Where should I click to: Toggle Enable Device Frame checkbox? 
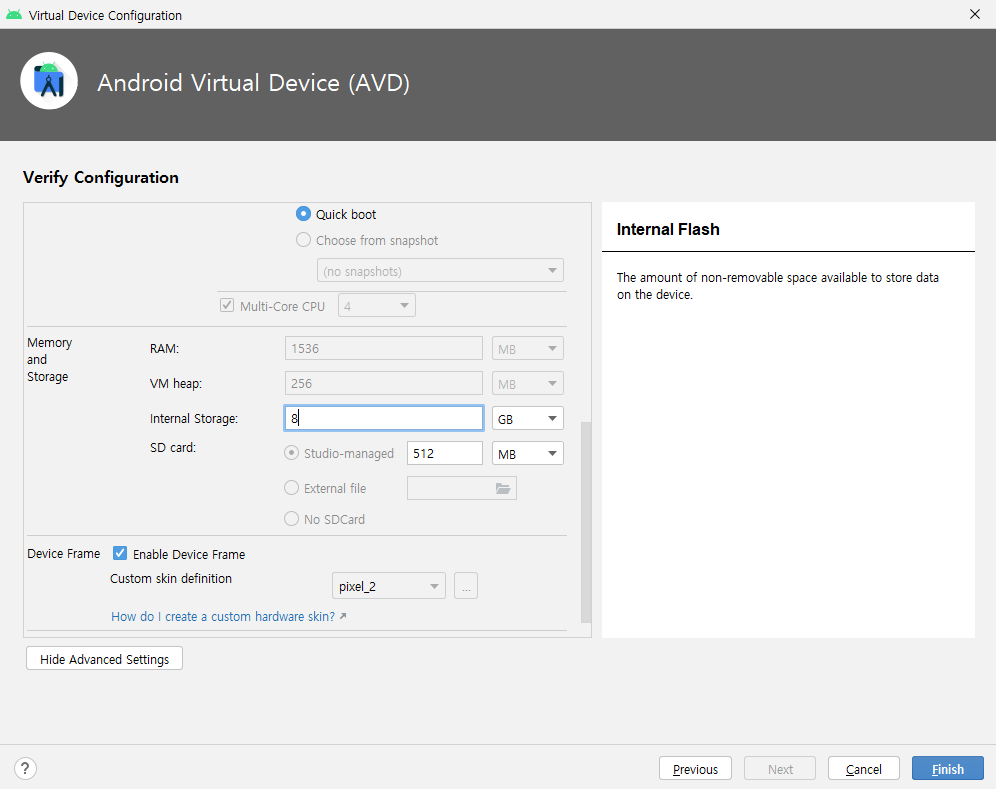(120, 553)
